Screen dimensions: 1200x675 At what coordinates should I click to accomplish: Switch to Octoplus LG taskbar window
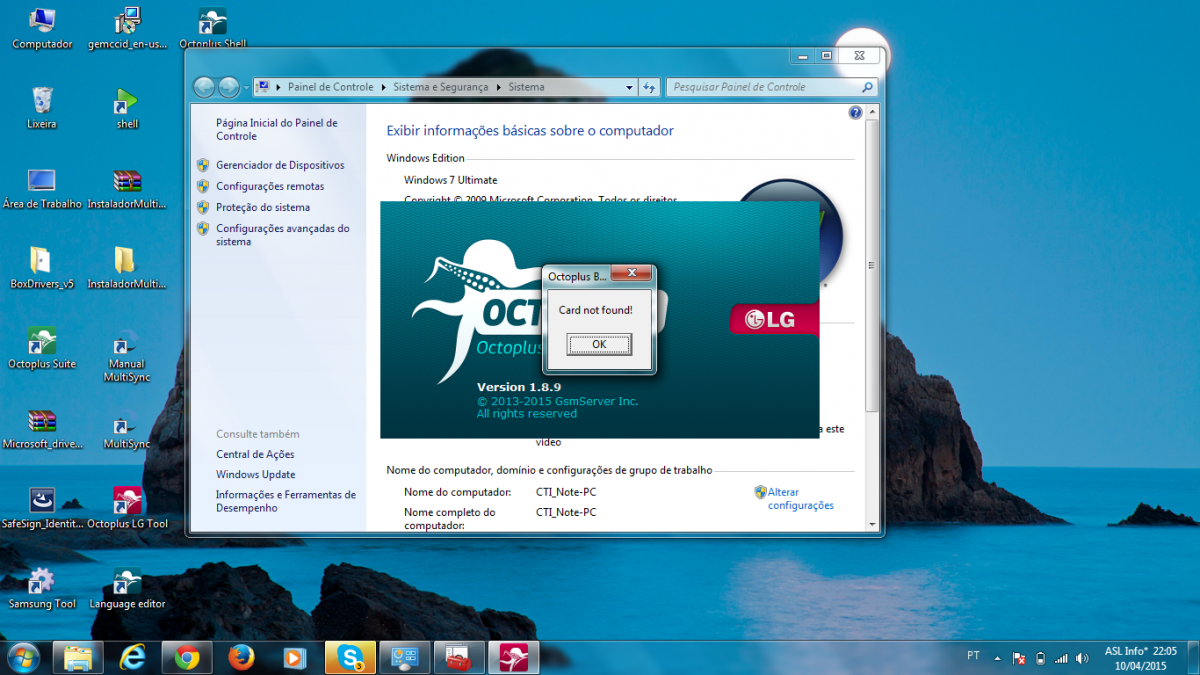[x=514, y=657]
